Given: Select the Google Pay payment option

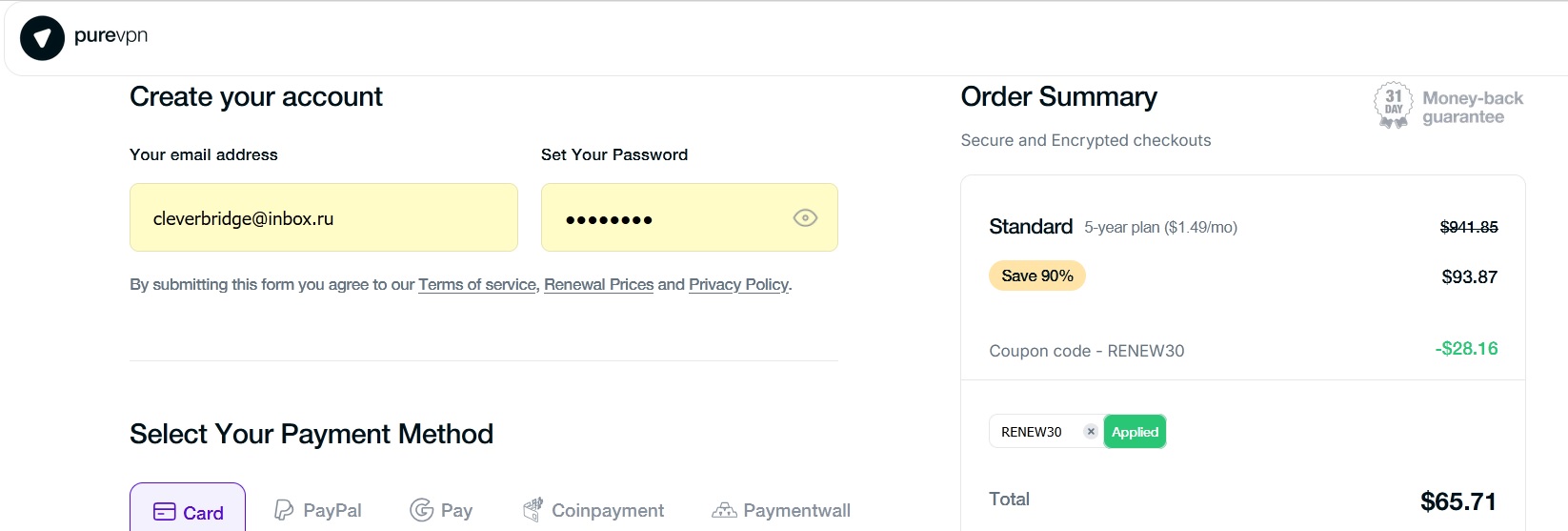Looking at the screenshot, I should [x=441, y=511].
